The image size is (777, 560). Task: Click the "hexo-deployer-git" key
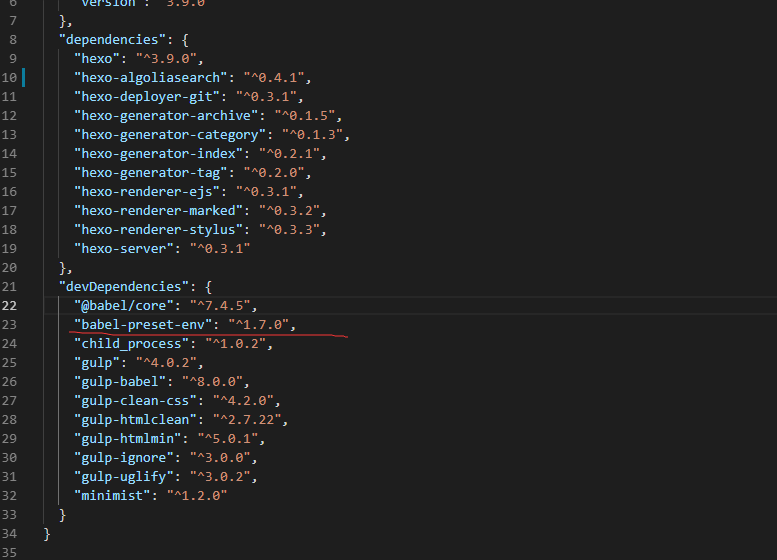(x=147, y=96)
